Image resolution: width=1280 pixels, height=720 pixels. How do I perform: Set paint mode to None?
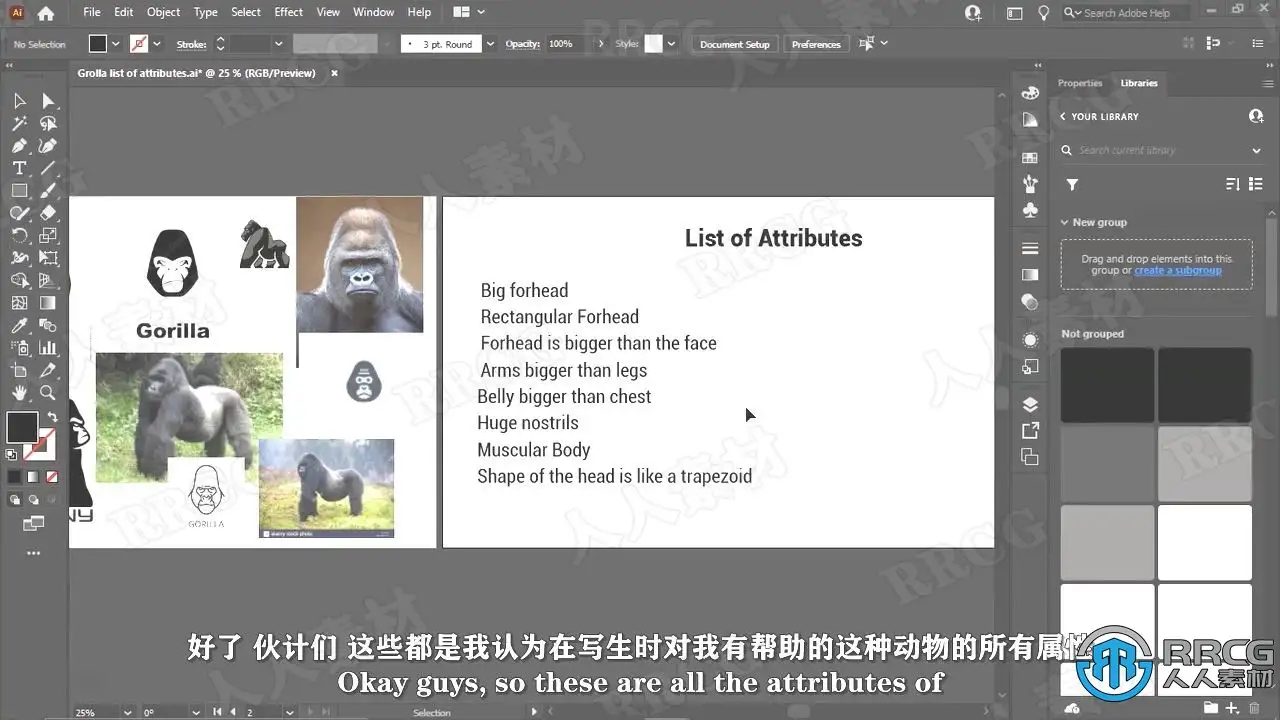point(52,477)
